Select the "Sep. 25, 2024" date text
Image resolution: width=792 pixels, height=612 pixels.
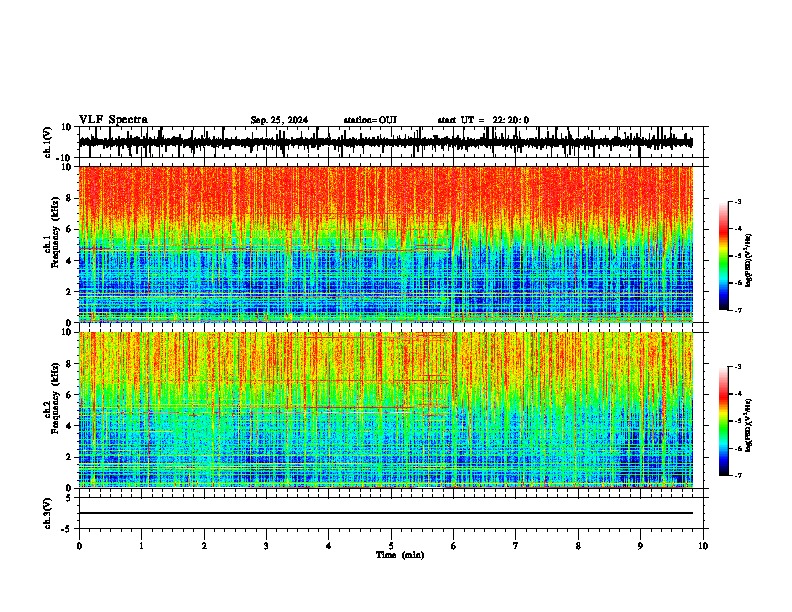[279, 120]
